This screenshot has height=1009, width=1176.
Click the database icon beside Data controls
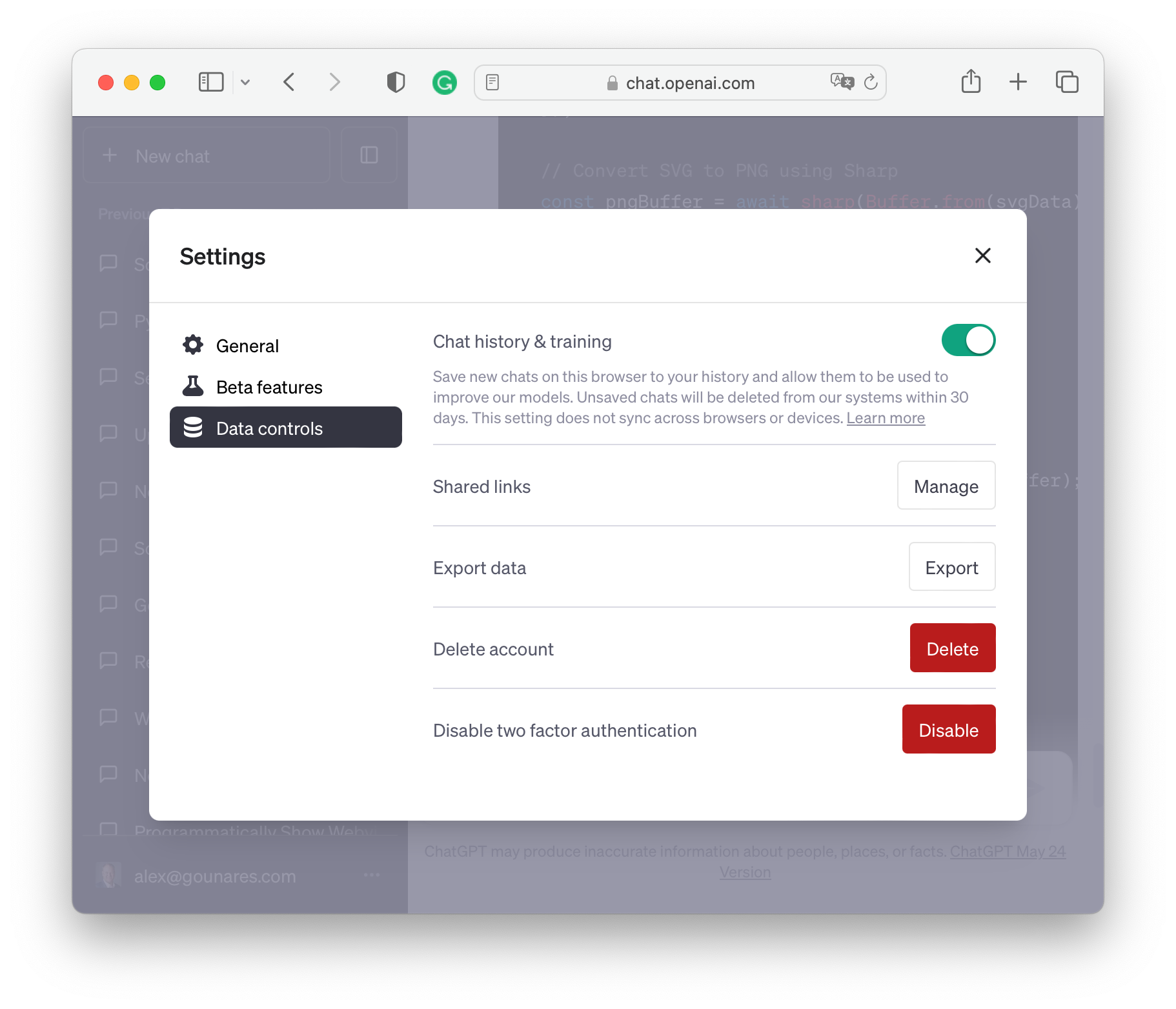(193, 428)
